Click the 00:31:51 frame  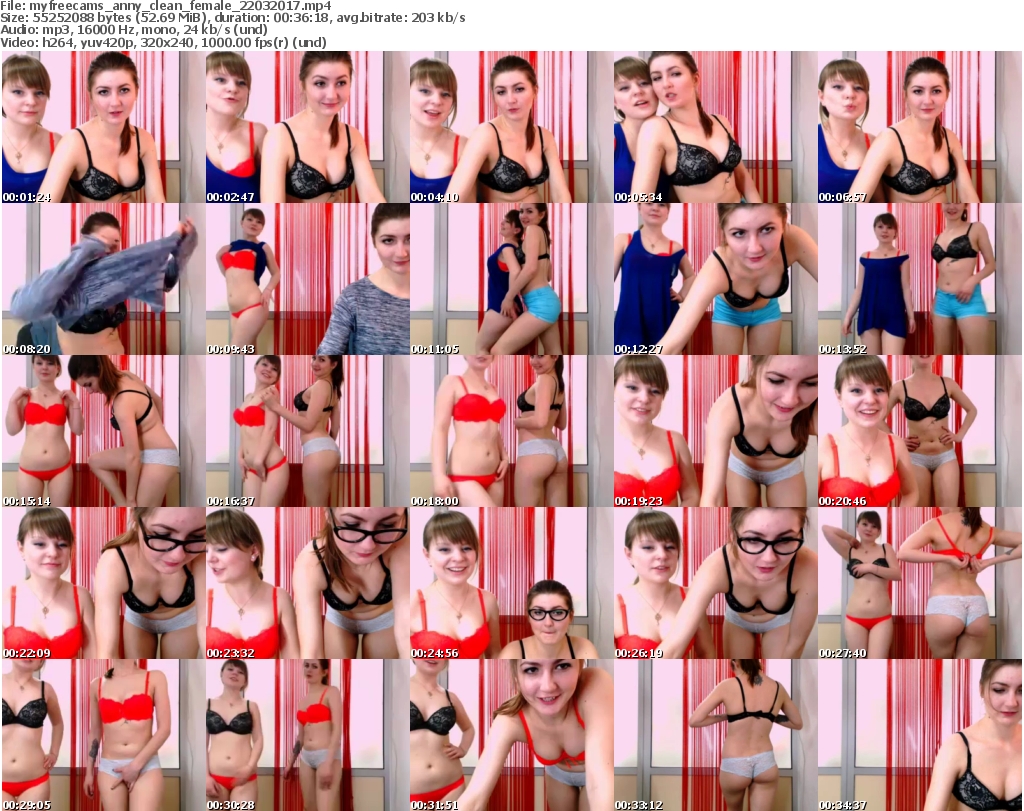[x=512, y=735]
